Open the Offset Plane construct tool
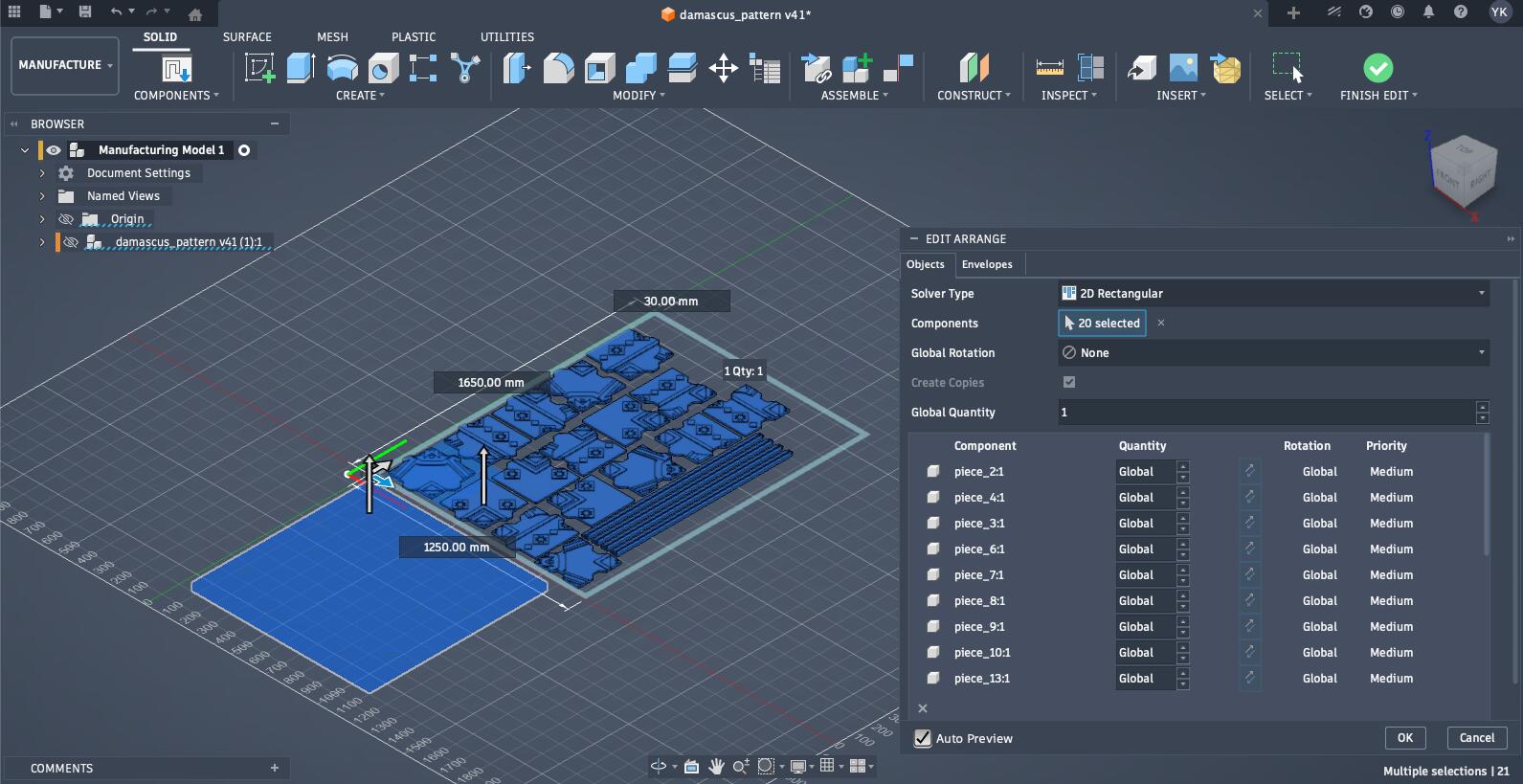 [x=974, y=68]
